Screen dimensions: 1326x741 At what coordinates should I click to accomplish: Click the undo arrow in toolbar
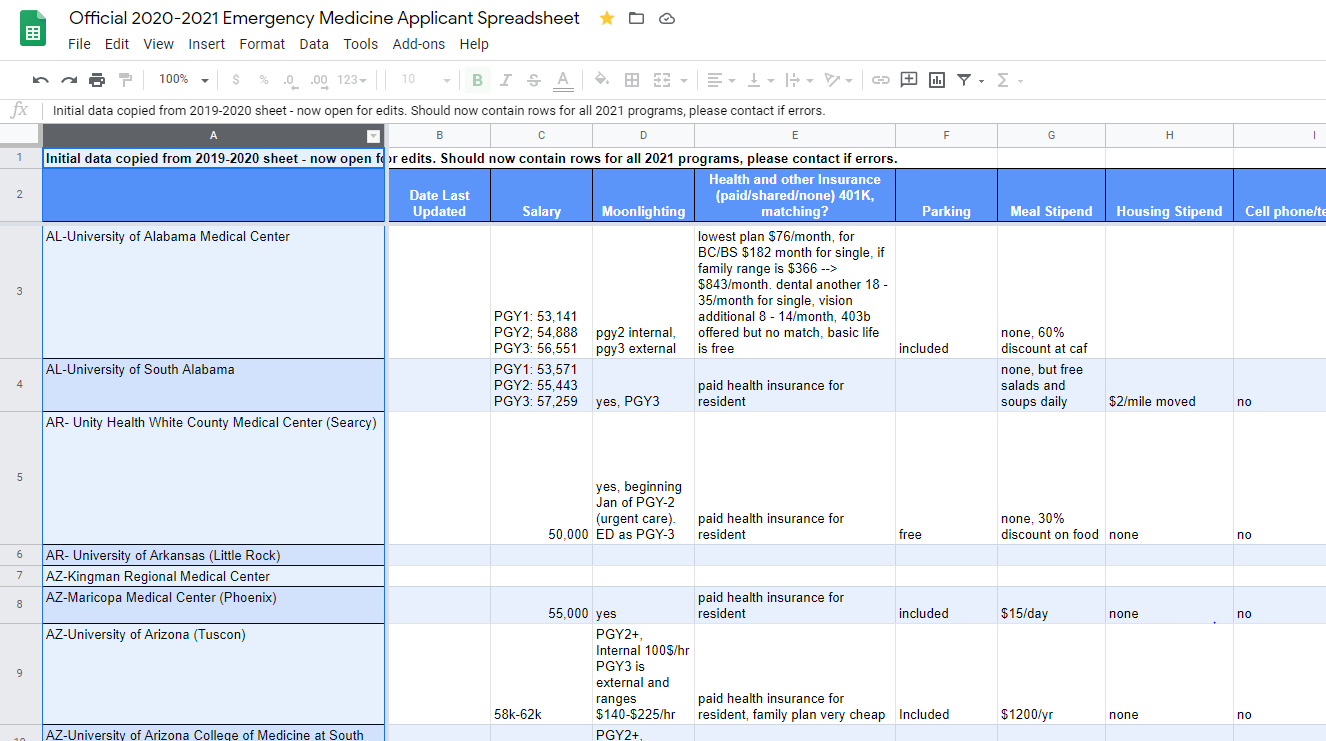(40, 80)
